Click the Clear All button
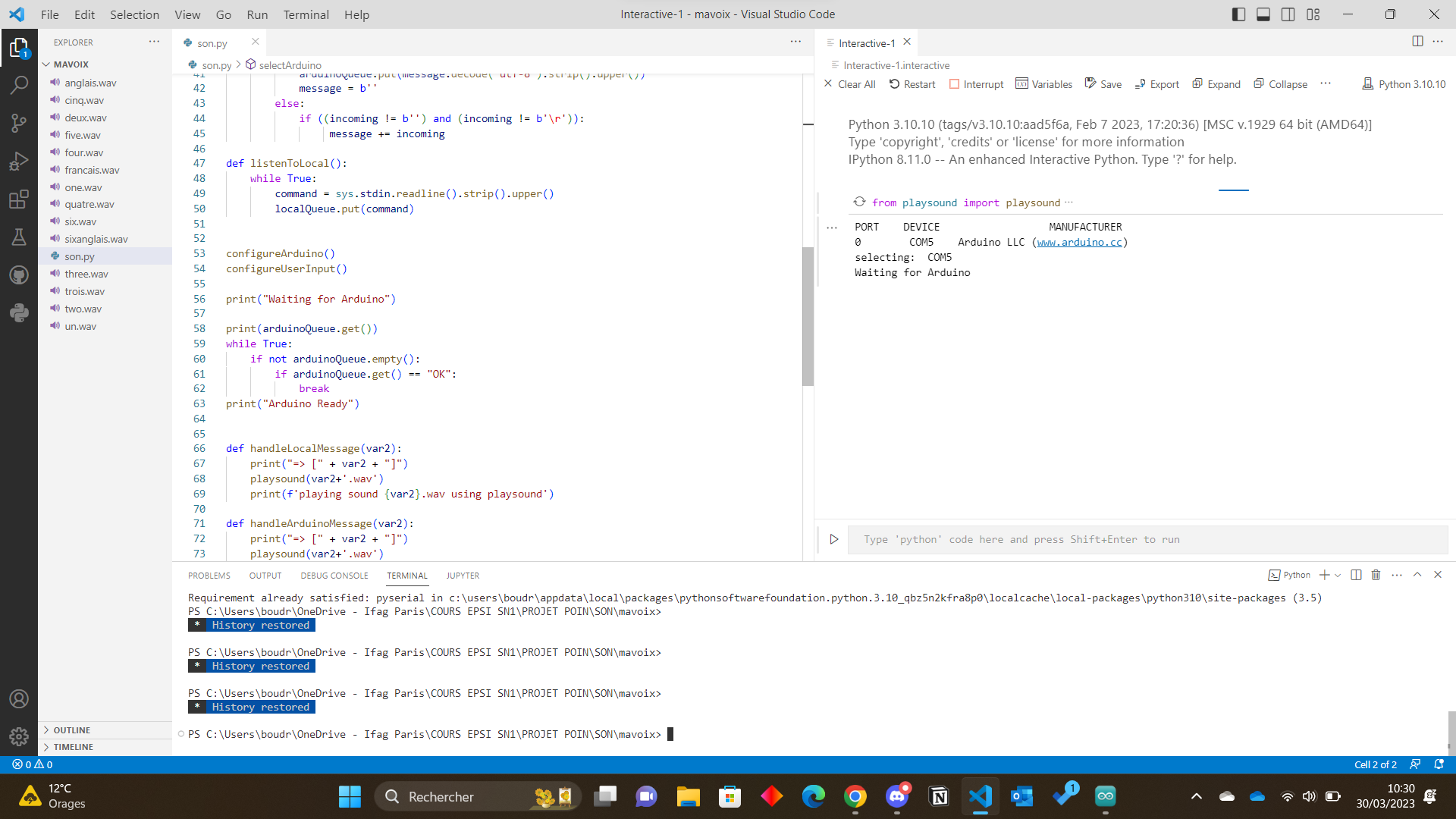Image resolution: width=1456 pixels, height=819 pixels. (x=849, y=84)
